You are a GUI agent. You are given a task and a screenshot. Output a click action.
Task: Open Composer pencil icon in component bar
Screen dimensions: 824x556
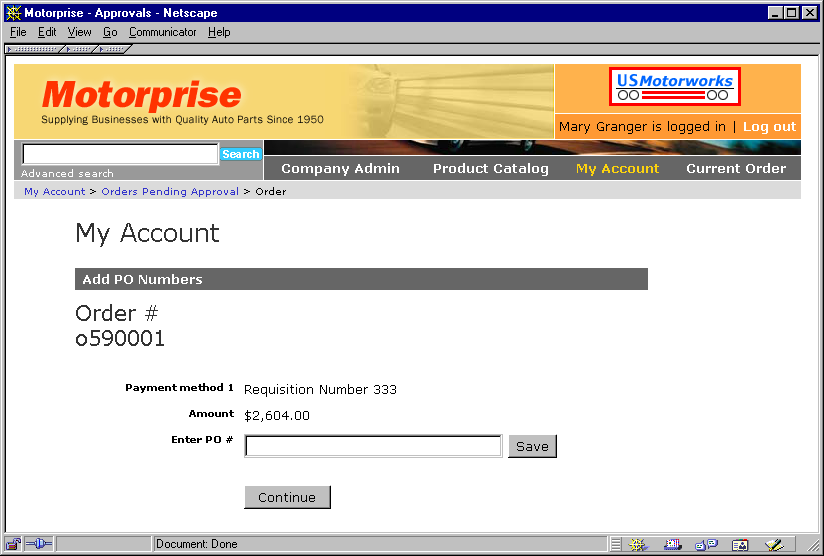click(774, 544)
